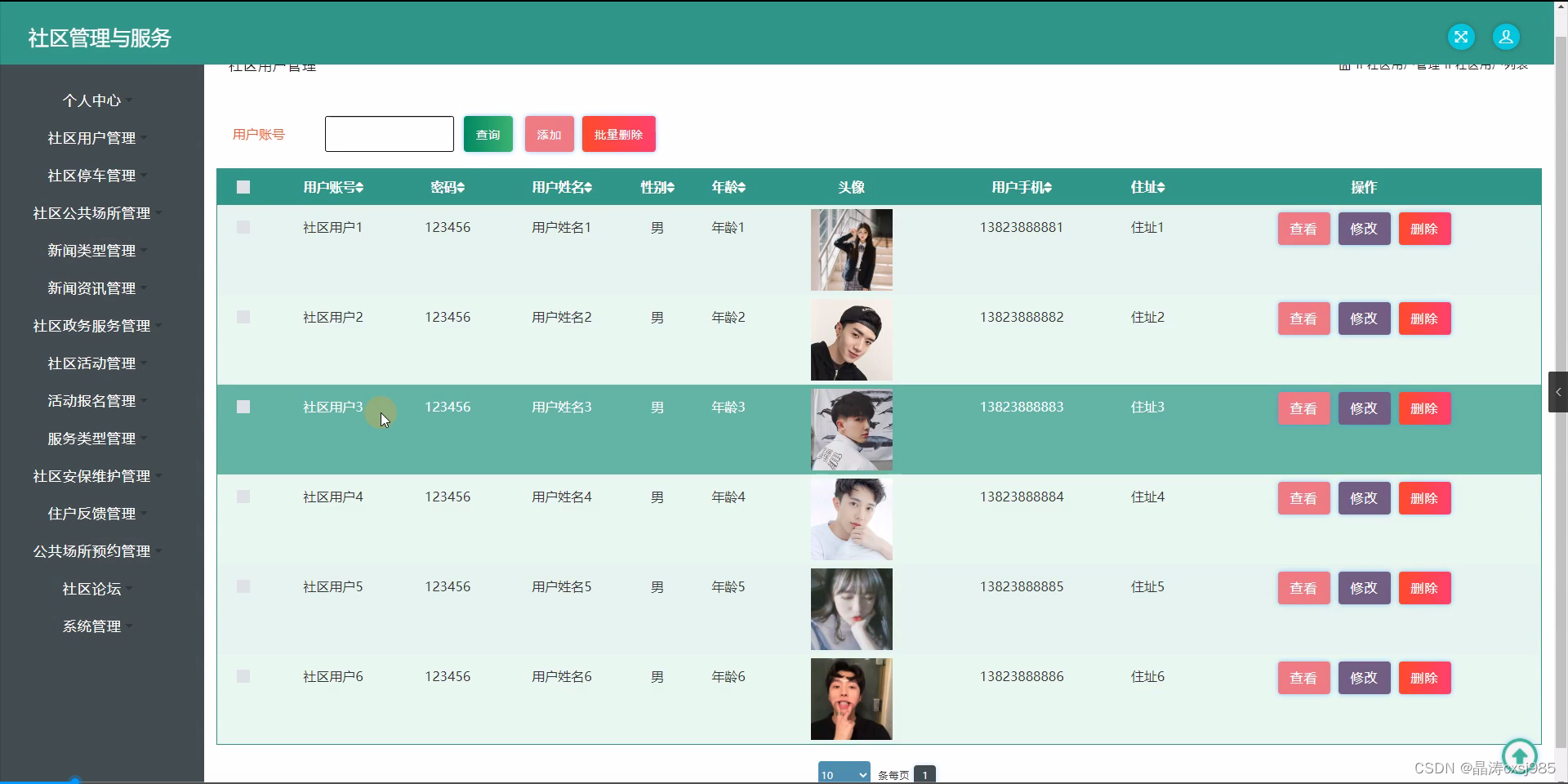Open avatar thumbnail of 社区用户2

pos(851,340)
